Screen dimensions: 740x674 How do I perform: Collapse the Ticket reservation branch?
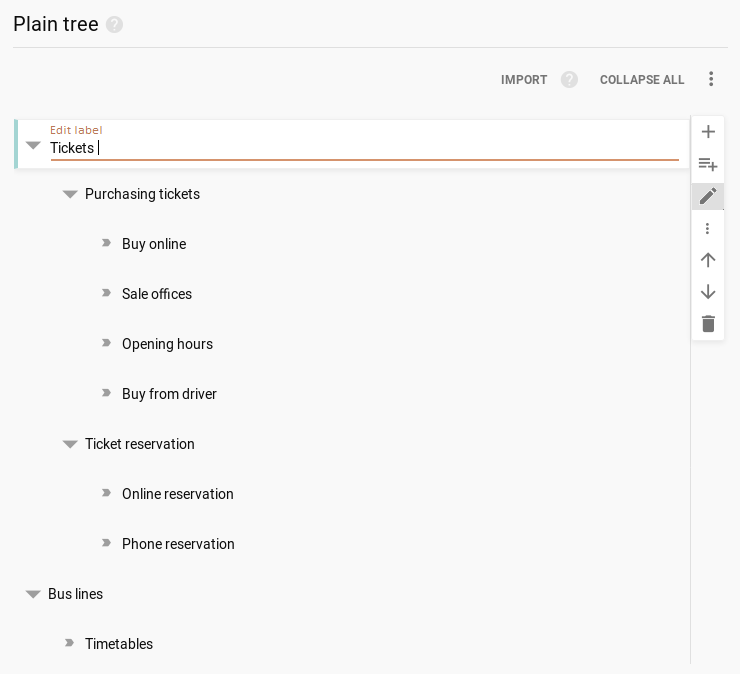point(70,444)
